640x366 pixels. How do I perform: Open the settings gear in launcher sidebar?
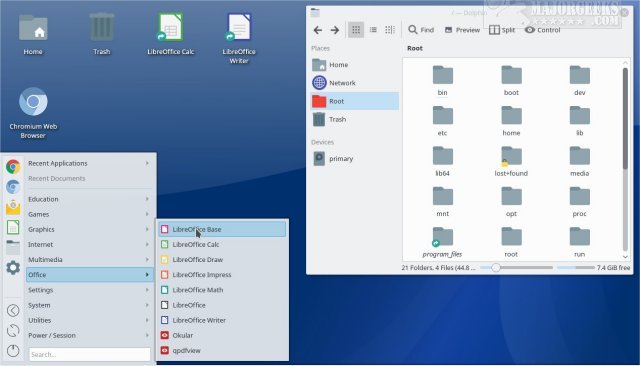click(13, 268)
